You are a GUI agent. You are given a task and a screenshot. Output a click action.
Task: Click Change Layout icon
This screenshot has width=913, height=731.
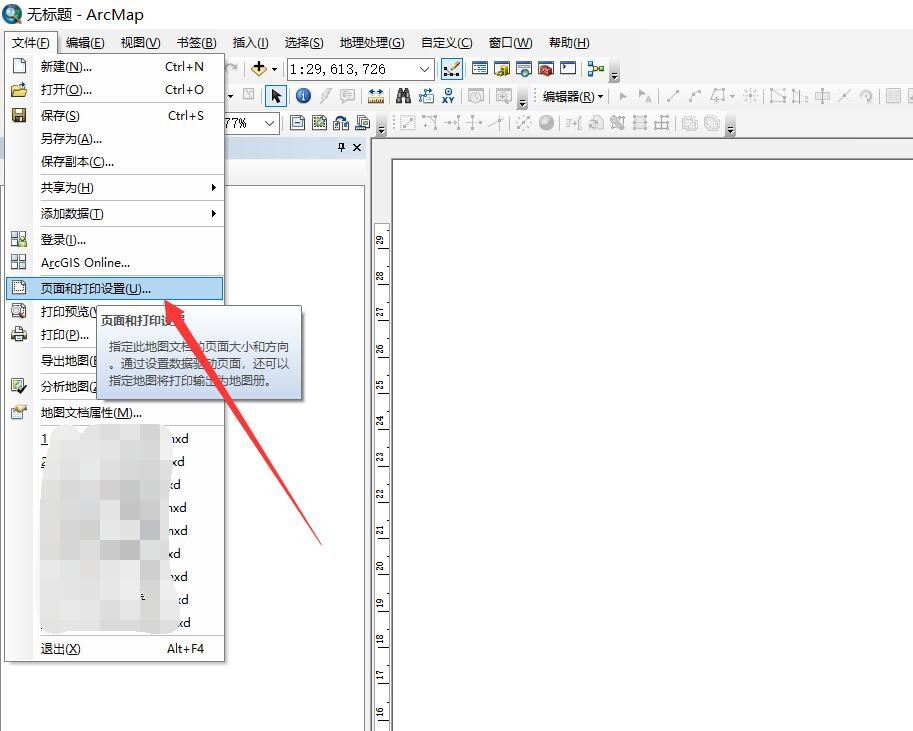point(341,123)
